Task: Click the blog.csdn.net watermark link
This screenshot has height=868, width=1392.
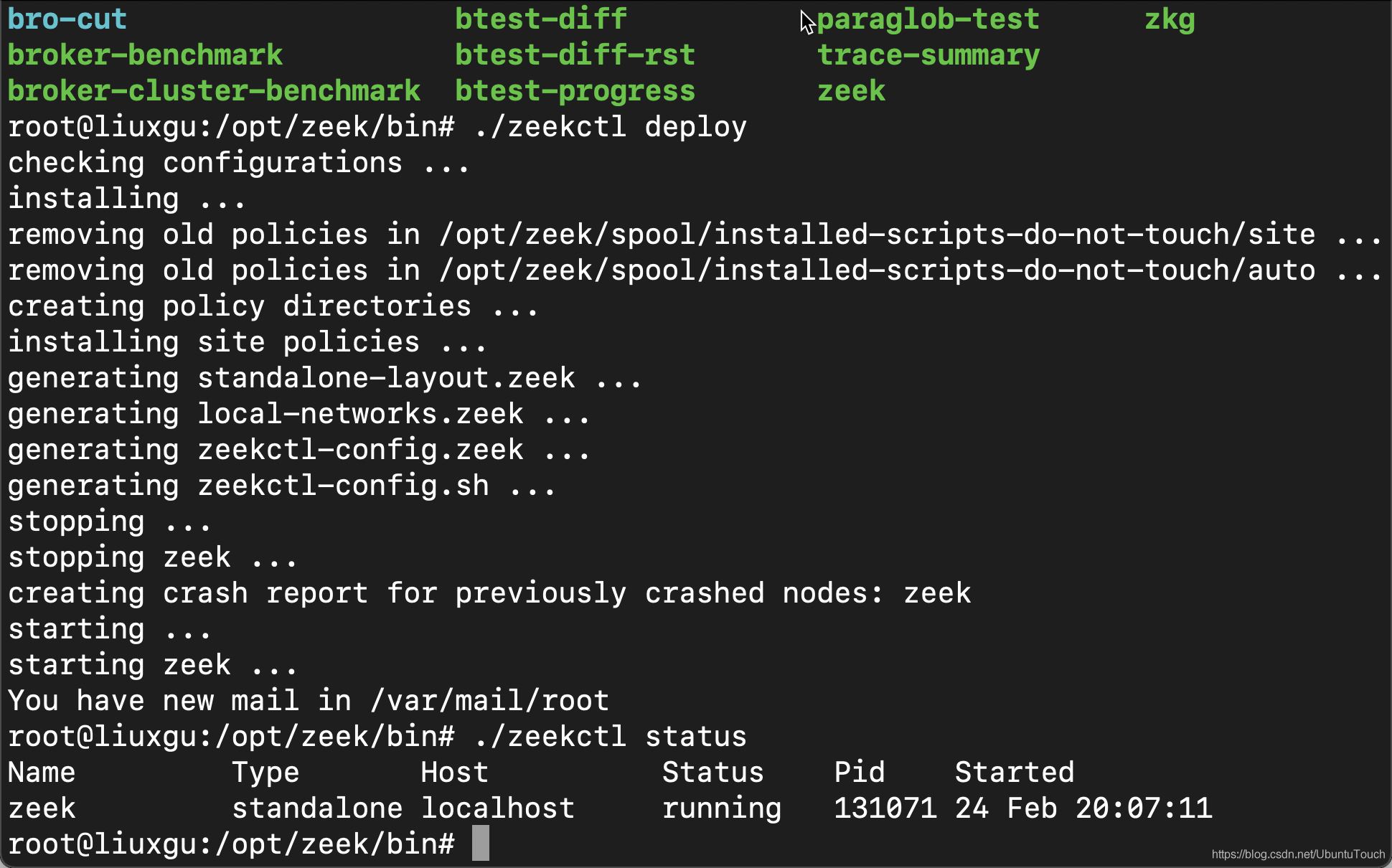Action: 1297,854
